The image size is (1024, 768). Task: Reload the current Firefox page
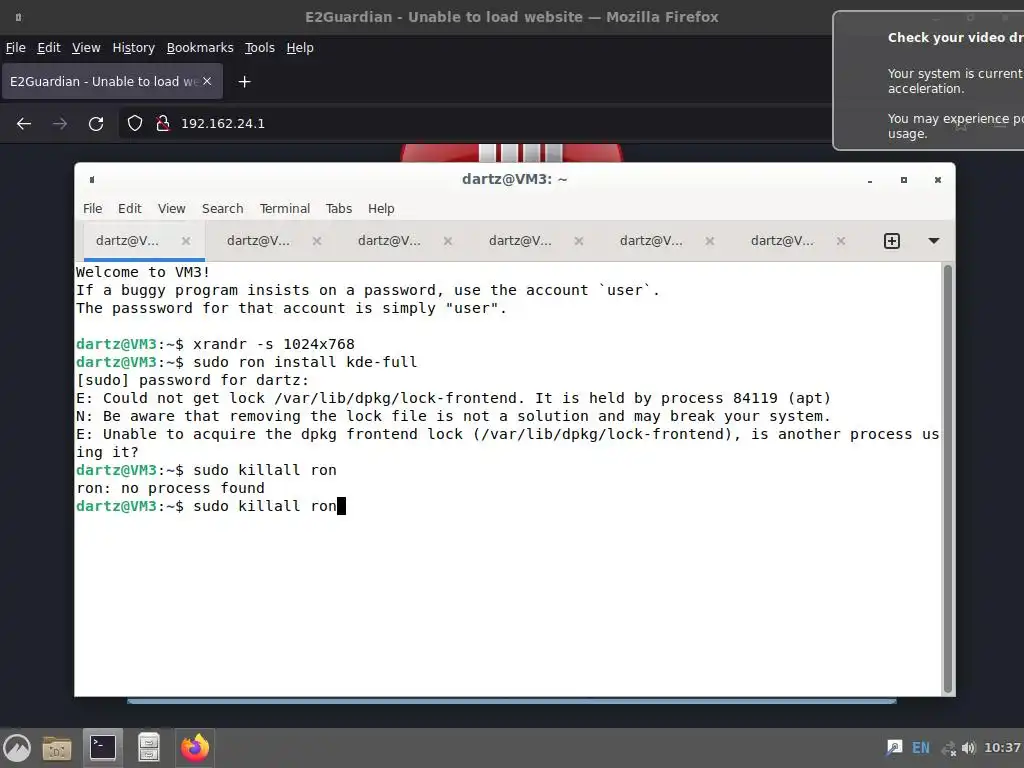pos(96,123)
